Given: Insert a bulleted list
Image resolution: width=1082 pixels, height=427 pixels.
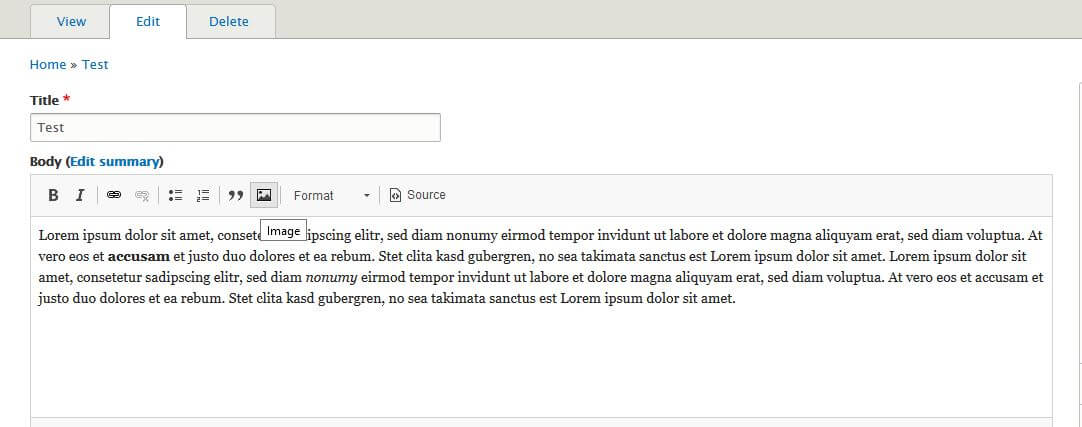Looking at the screenshot, I should pos(175,195).
